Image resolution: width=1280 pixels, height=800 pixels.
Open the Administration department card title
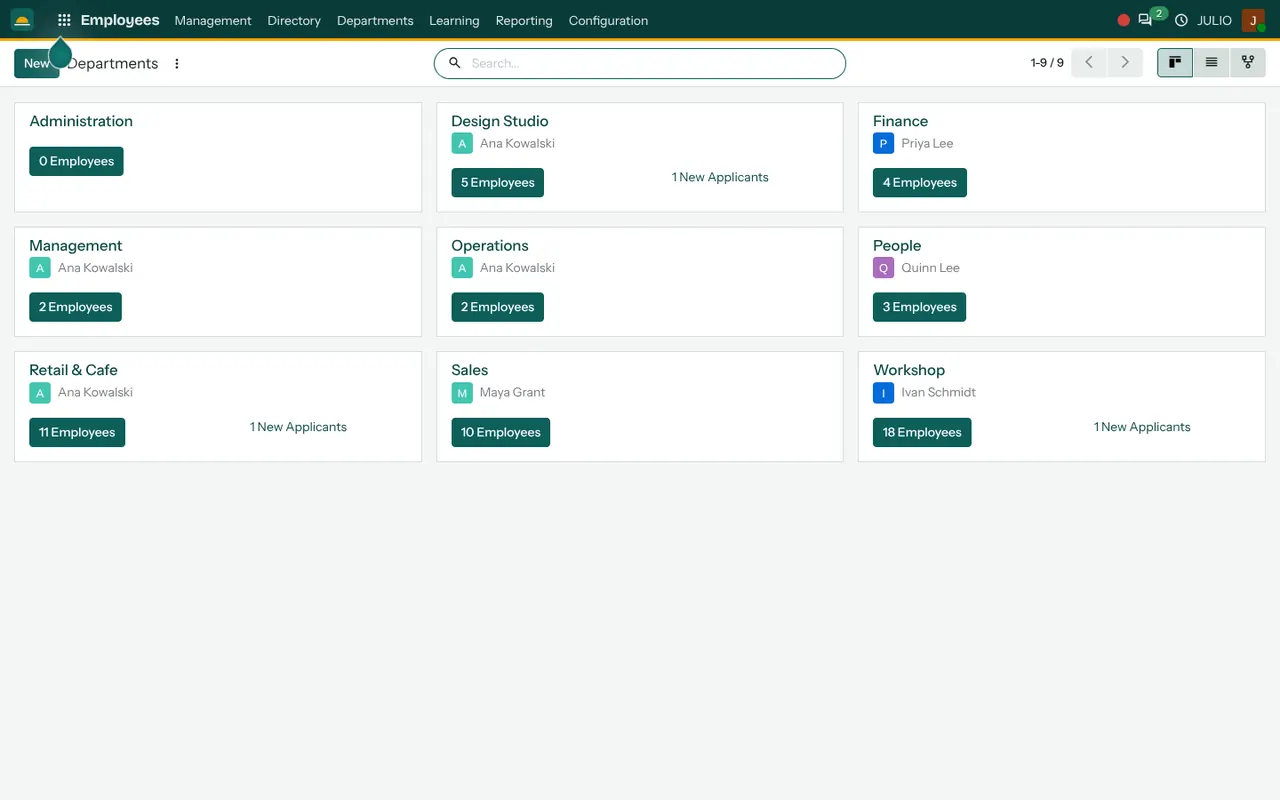click(x=81, y=121)
